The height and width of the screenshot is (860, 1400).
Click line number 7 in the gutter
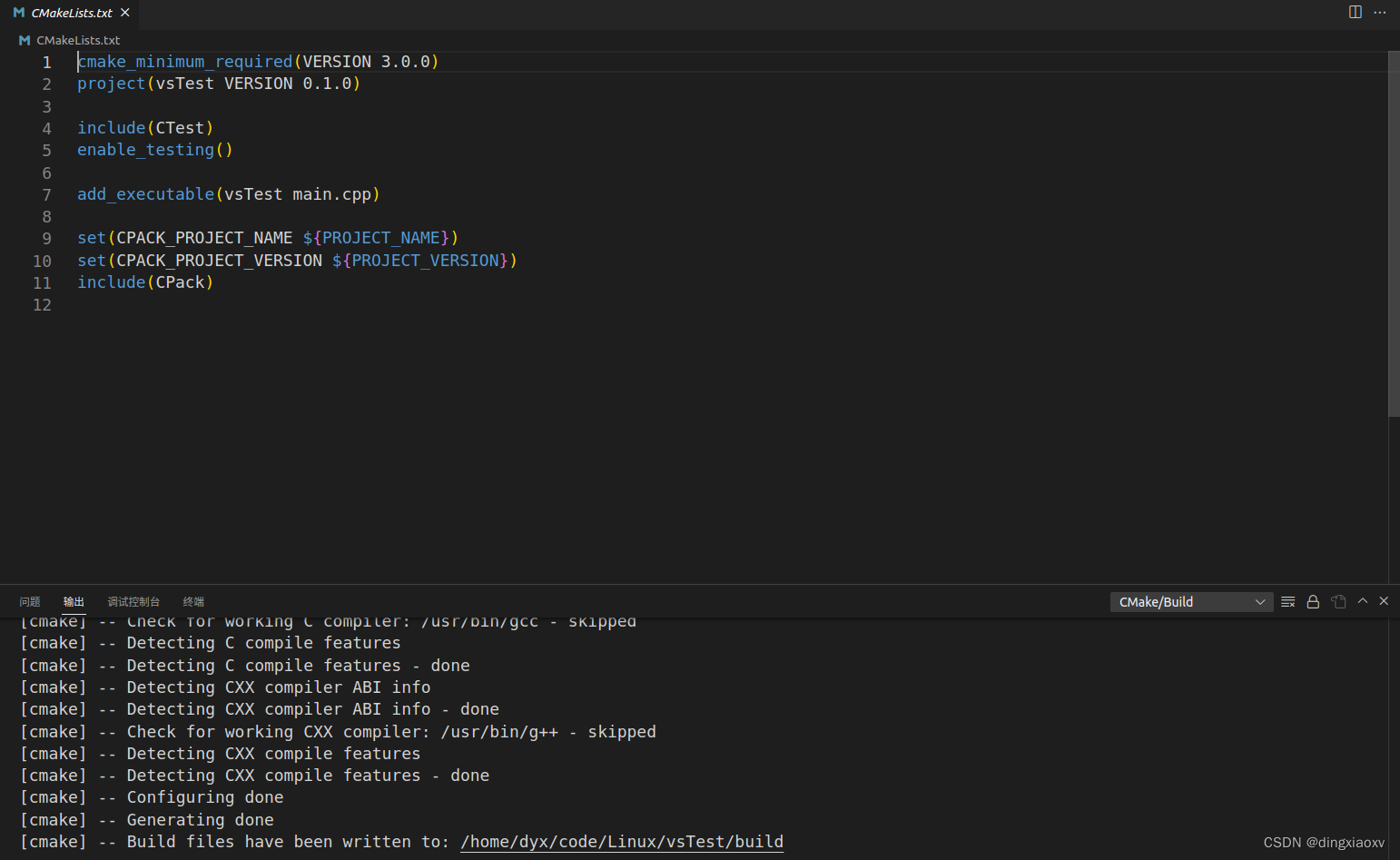click(46, 194)
